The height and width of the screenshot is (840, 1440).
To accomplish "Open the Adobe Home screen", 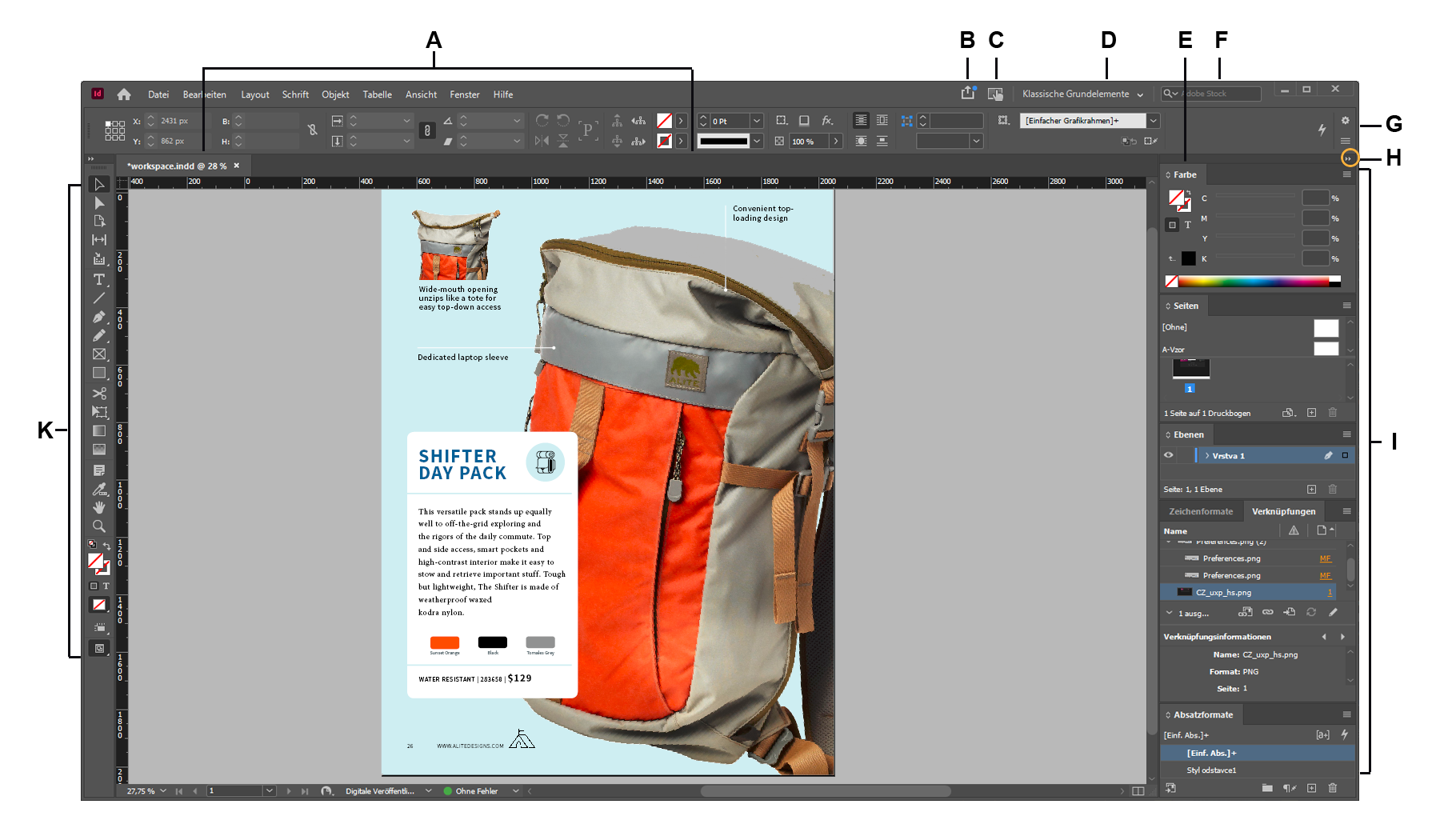I will 123,94.
